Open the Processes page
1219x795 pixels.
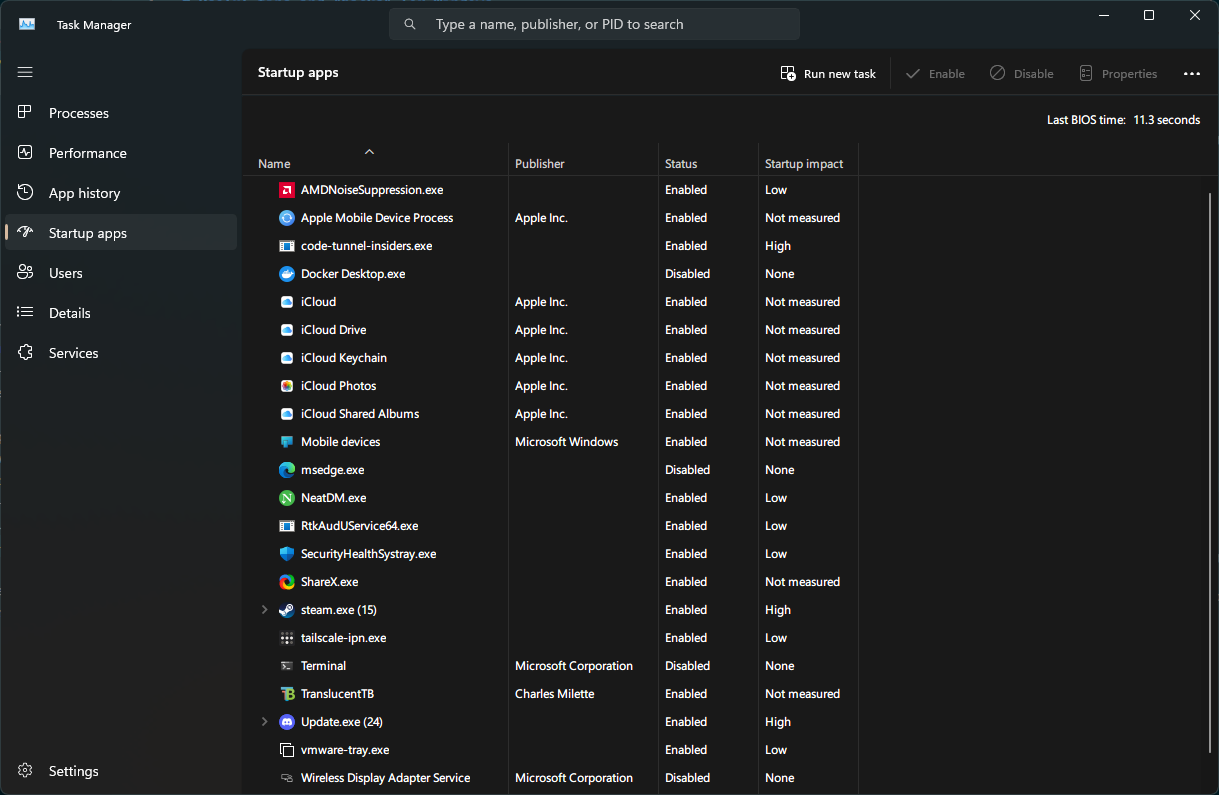pyautogui.click(x=121, y=113)
